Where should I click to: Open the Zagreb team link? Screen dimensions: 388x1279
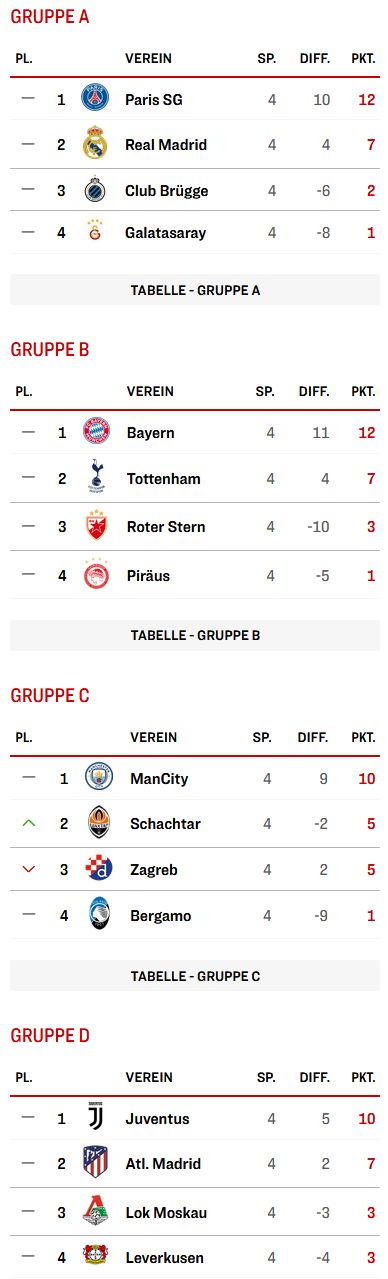click(x=154, y=870)
